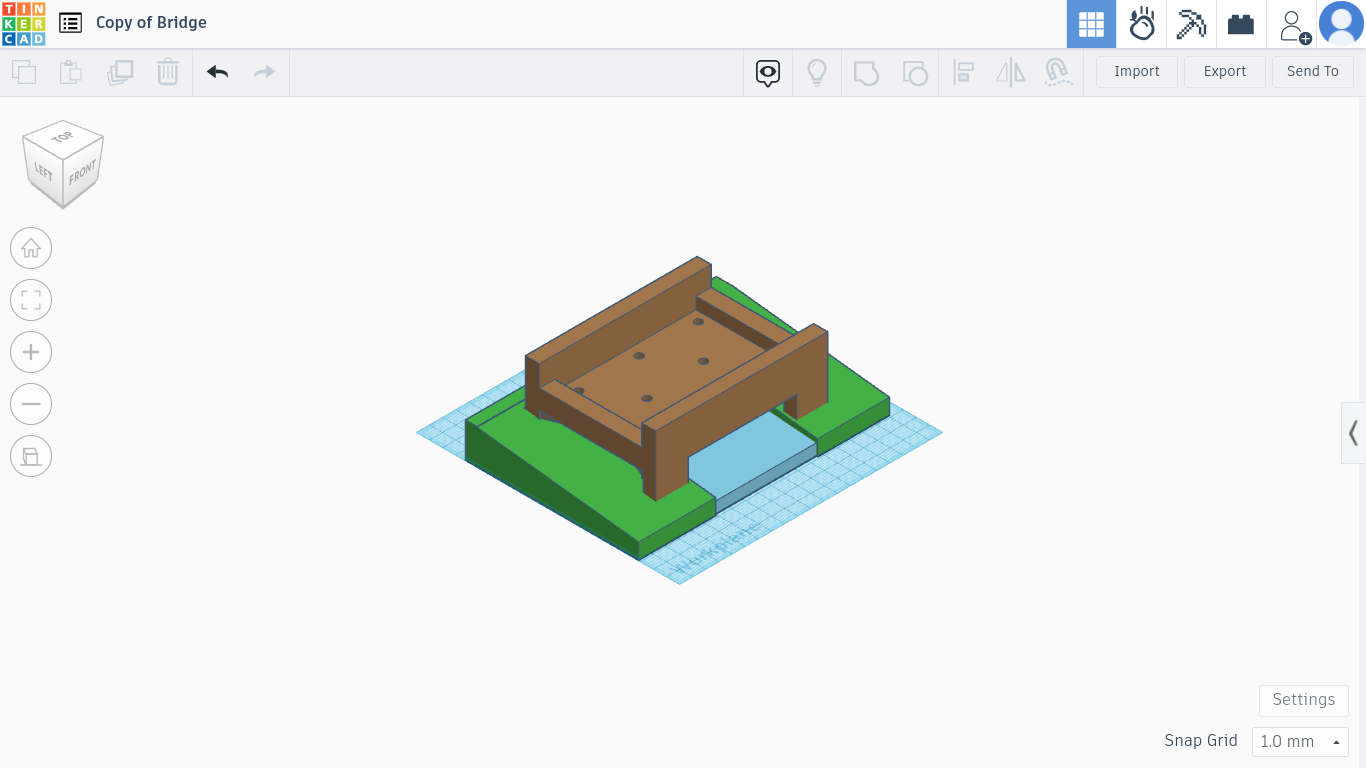The width and height of the screenshot is (1366, 768).
Task: Select the Ungroup tool
Action: (915, 72)
